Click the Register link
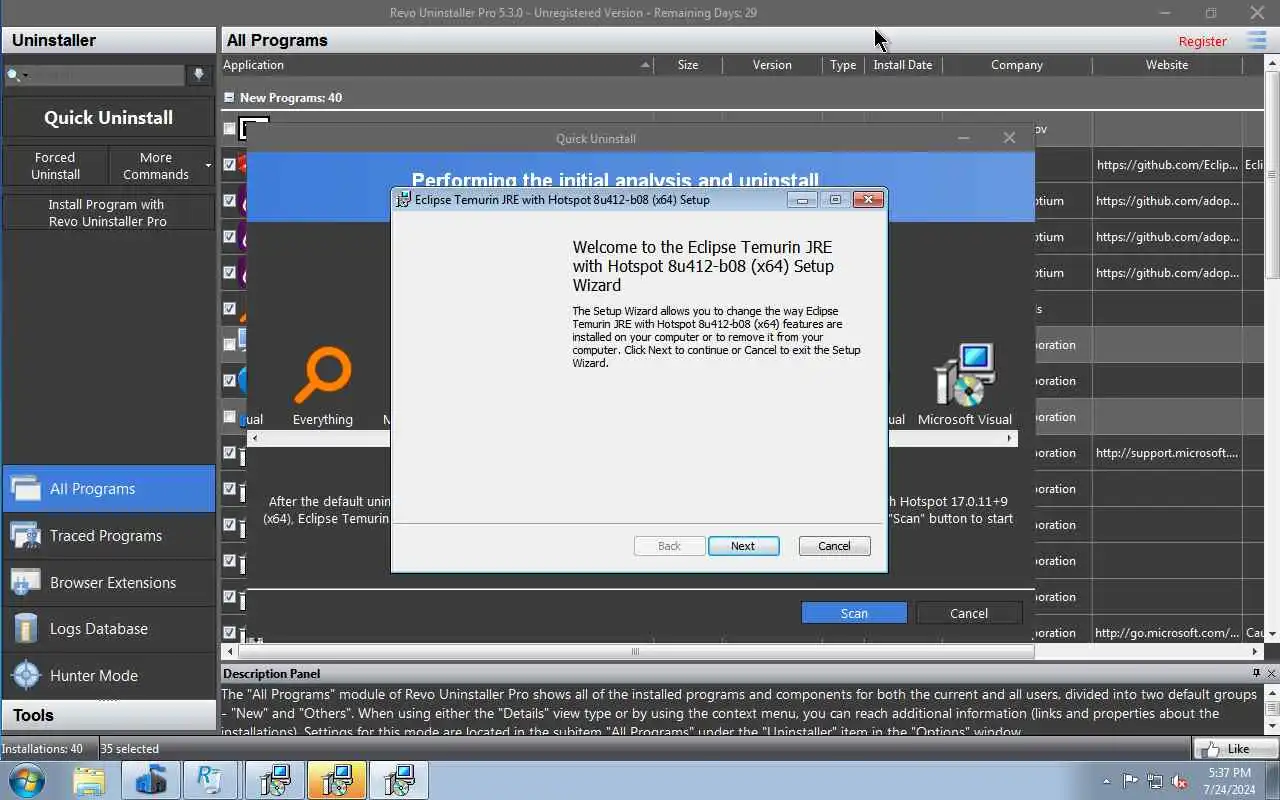The width and height of the screenshot is (1280, 800). click(1202, 41)
